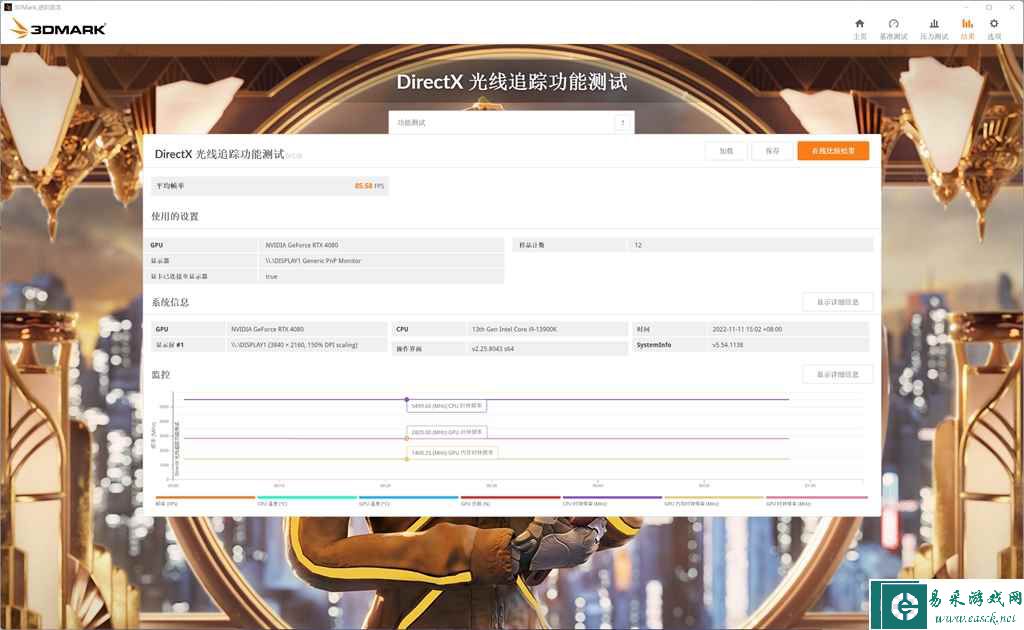
Task: Click the 3DMark logo
Action: coord(58,28)
